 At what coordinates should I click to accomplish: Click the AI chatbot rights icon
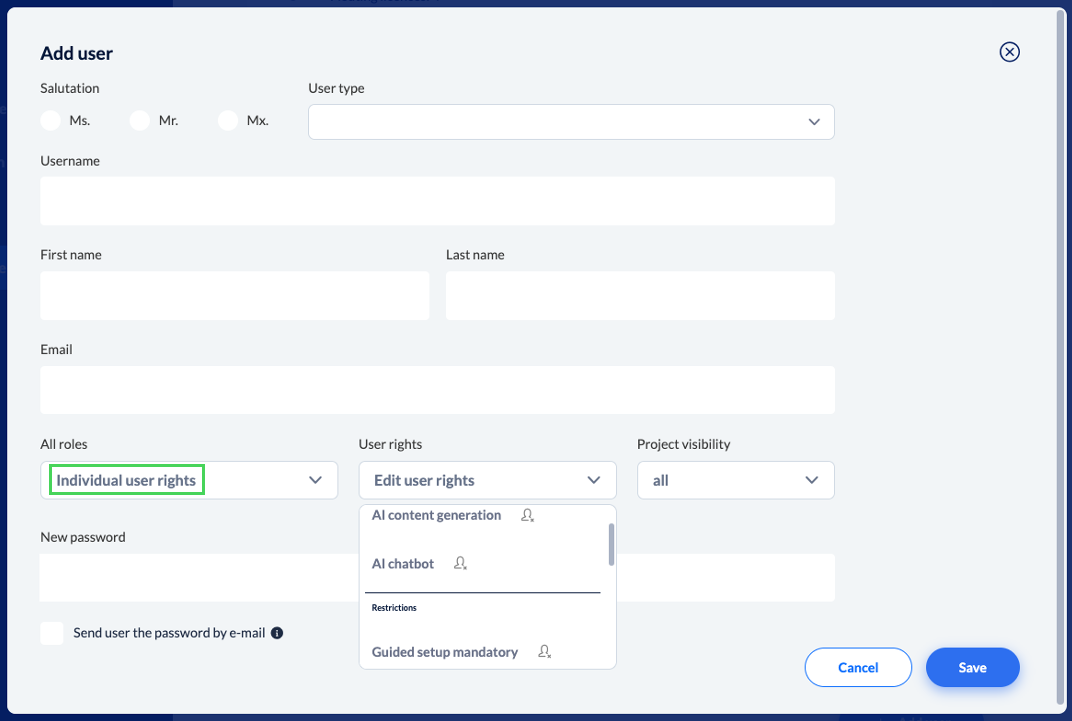tap(460, 563)
